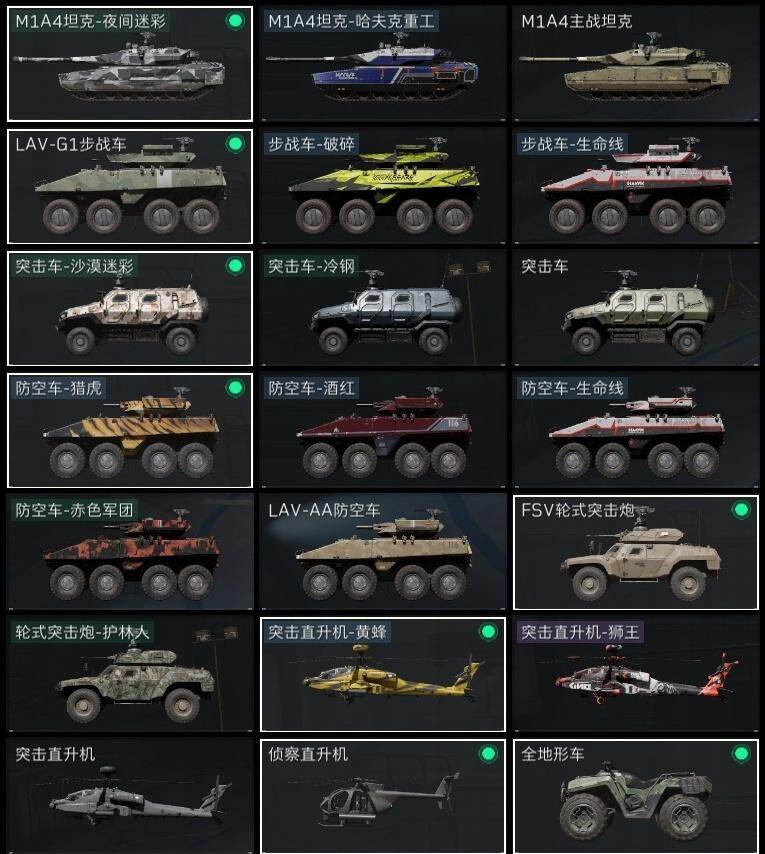Screen dimensions: 765x854
Task: Select the 突击直升机-狮王 helicopter skin
Action: 635,674
